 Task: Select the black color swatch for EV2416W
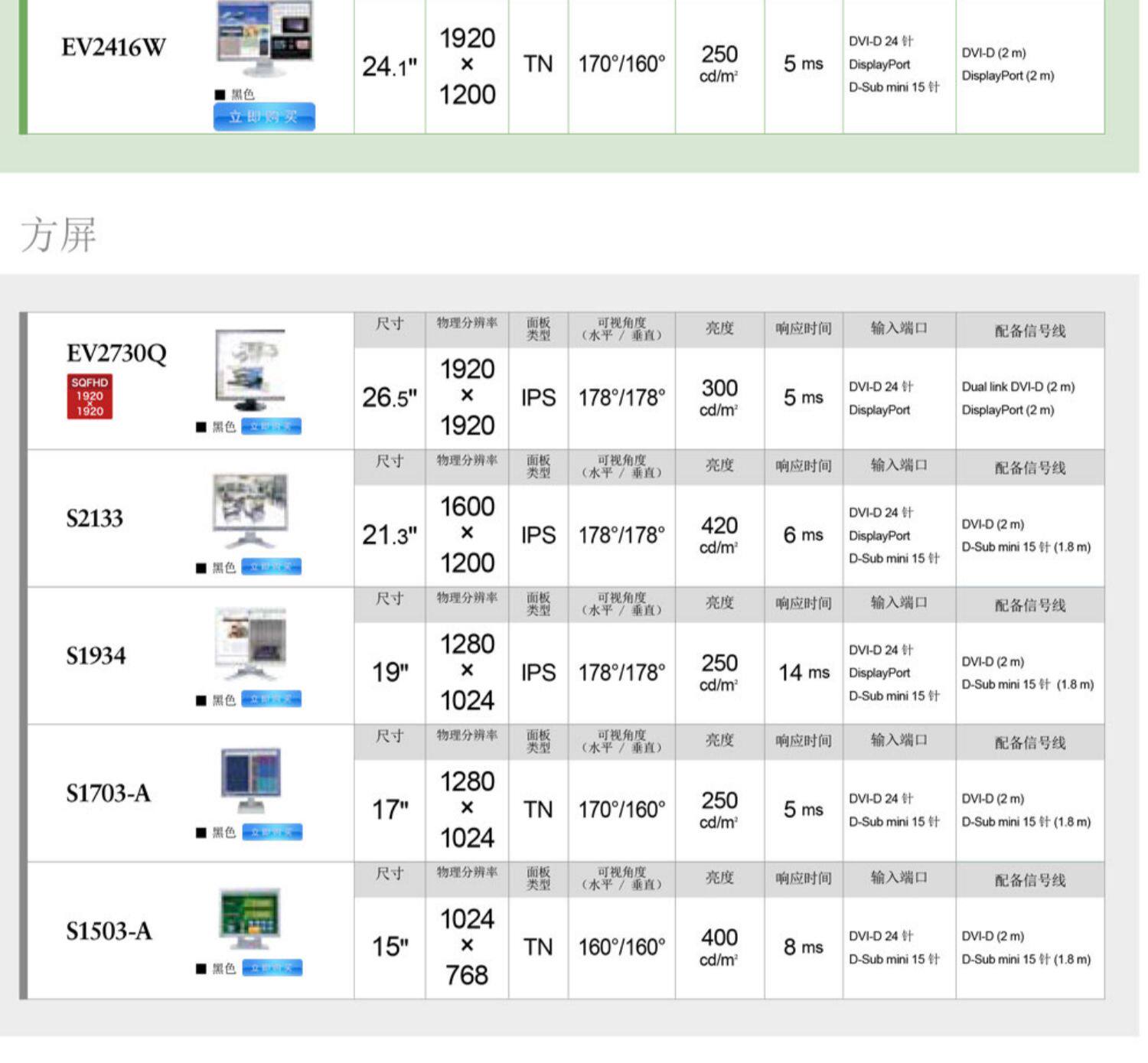point(220,95)
